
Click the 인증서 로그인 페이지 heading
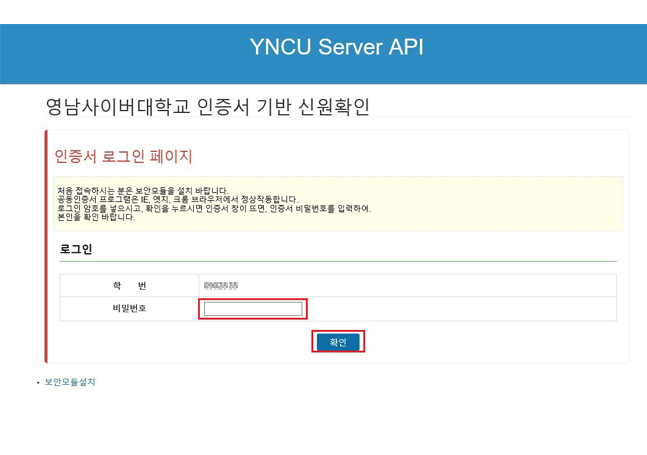tap(123, 156)
